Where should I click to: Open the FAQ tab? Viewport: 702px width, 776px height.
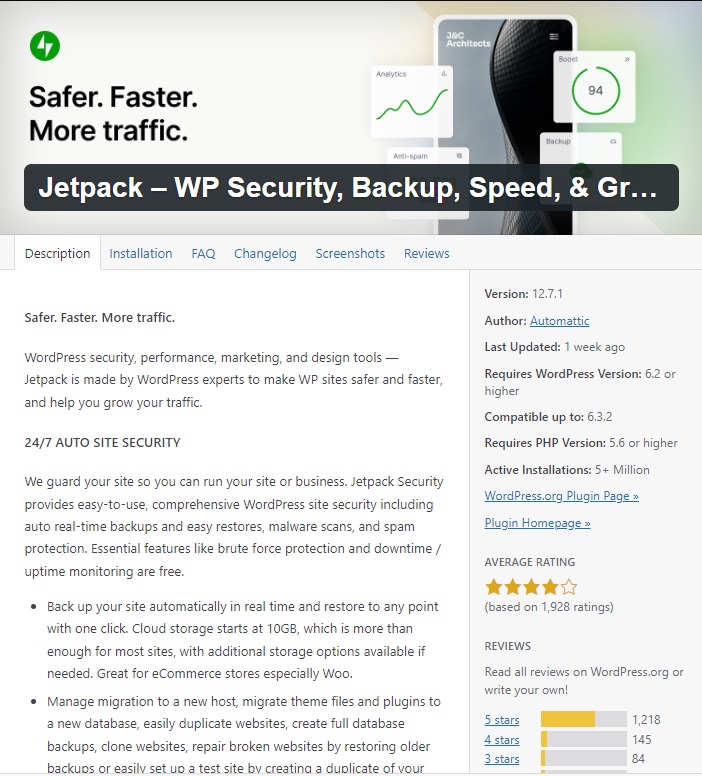tap(203, 254)
